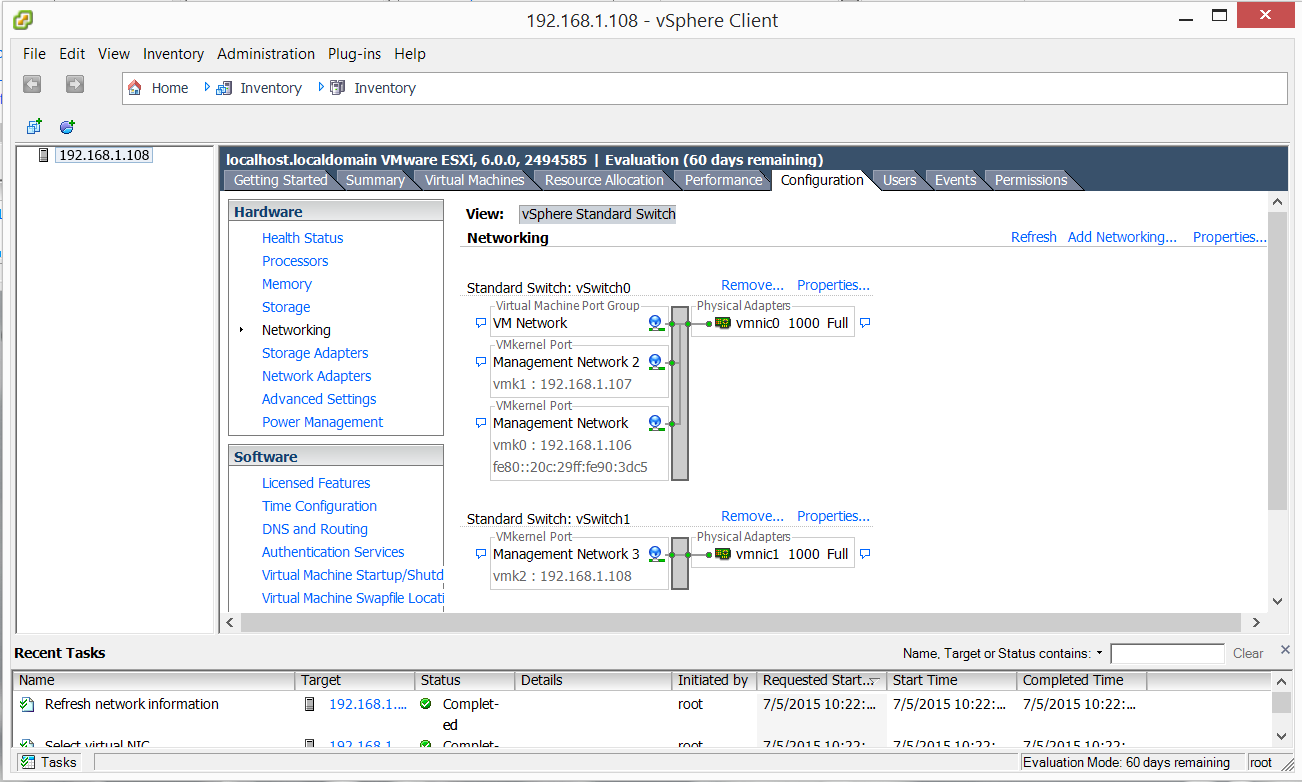Click Remove link for vSwitch1
This screenshot has width=1302, height=782.
[752, 516]
